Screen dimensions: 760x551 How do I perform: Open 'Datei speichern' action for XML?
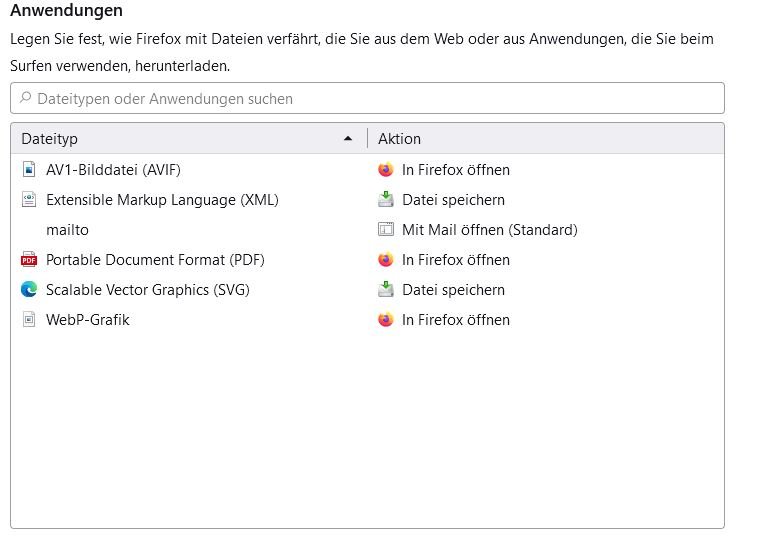tap(546, 200)
